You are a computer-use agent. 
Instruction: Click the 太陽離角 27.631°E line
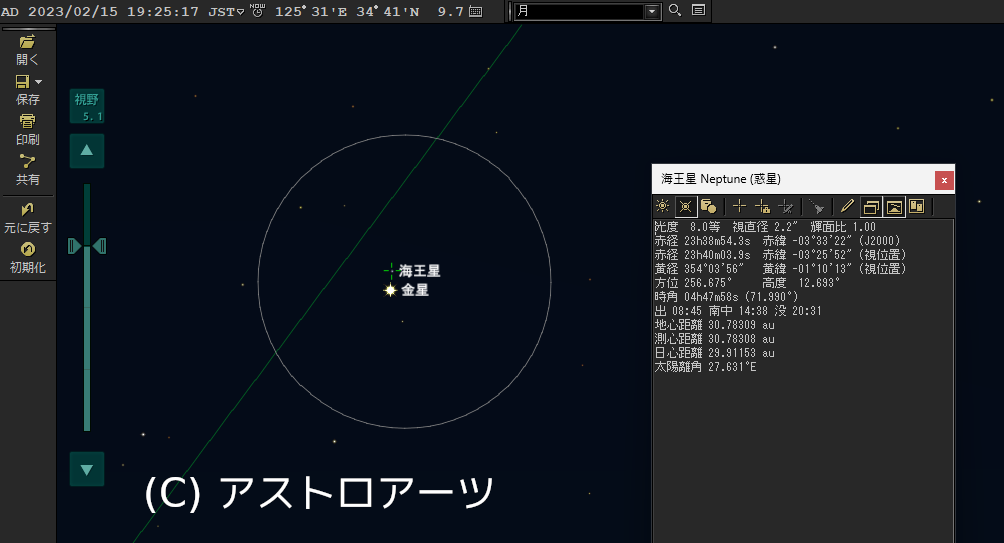(x=706, y=367)
